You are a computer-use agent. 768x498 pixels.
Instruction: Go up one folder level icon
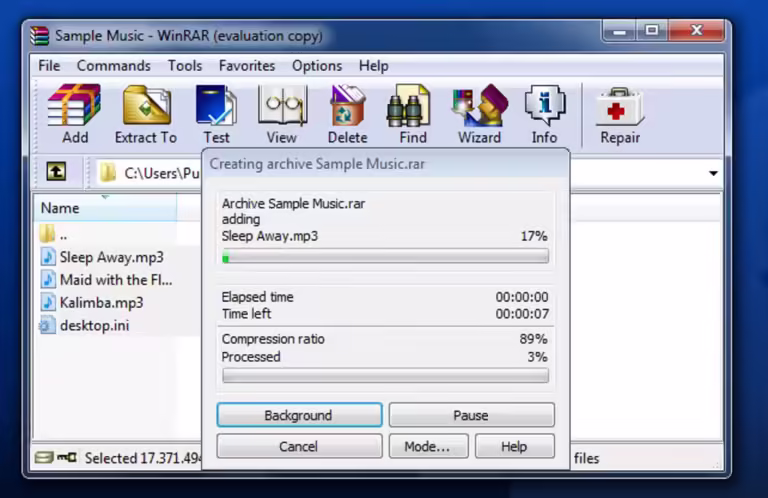coord(56,172)
